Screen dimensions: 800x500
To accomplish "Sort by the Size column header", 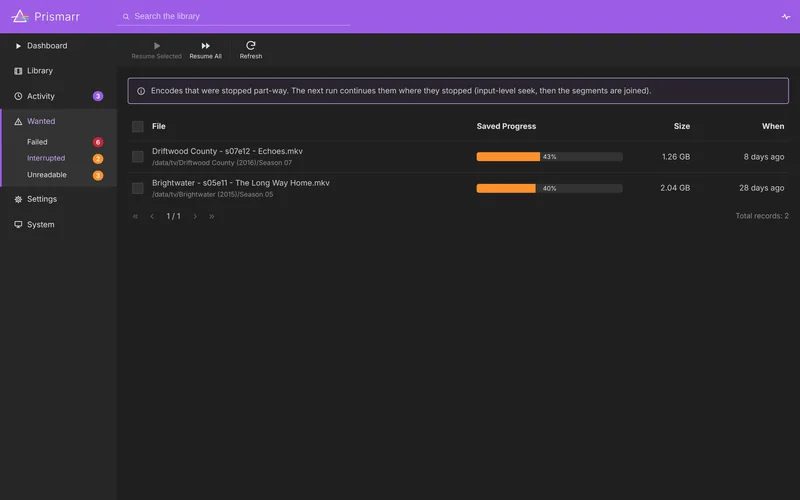I will tap(682, 126).
